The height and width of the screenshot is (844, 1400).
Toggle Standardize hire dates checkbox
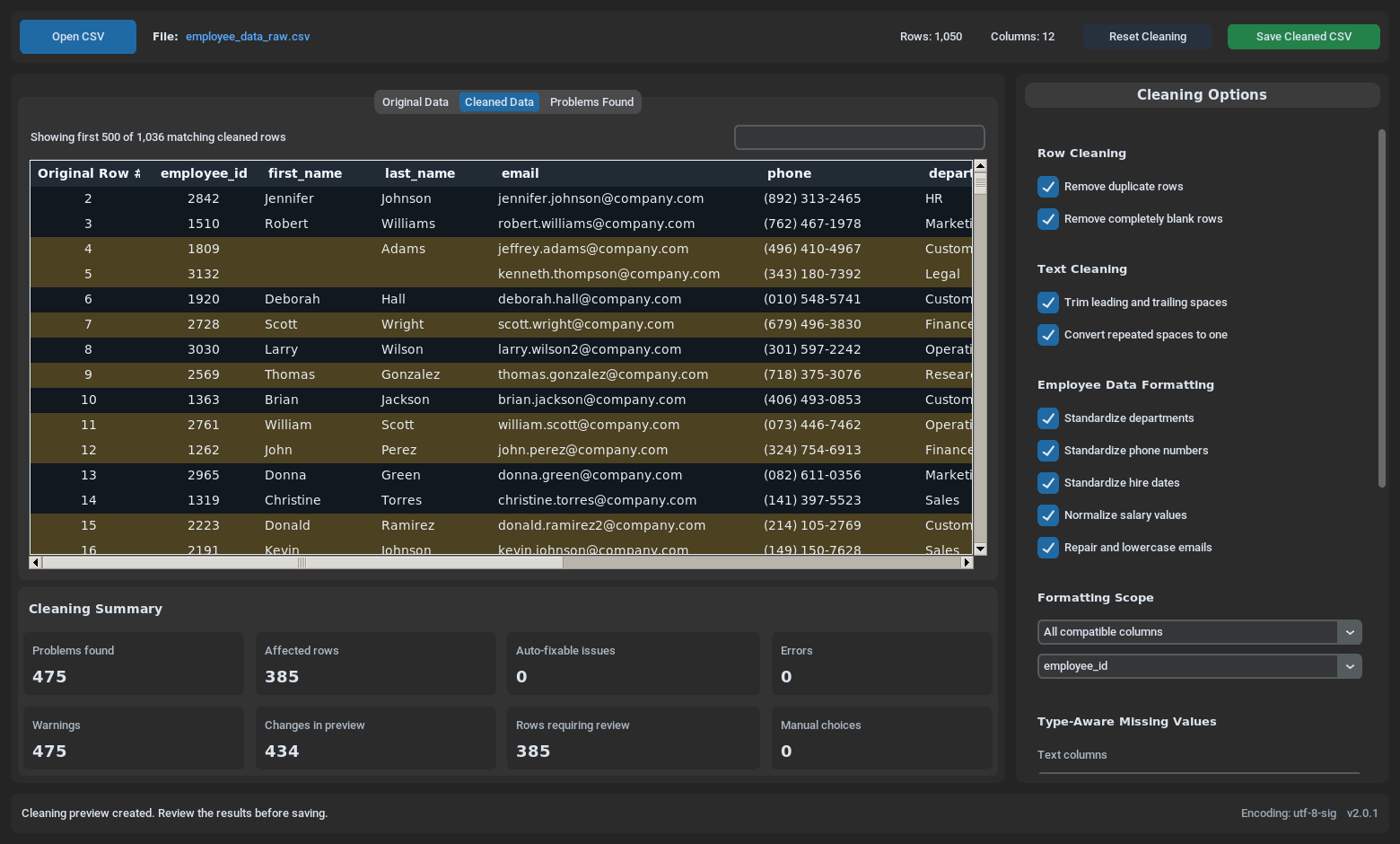pyautogui.click(x=1048, y=483)
